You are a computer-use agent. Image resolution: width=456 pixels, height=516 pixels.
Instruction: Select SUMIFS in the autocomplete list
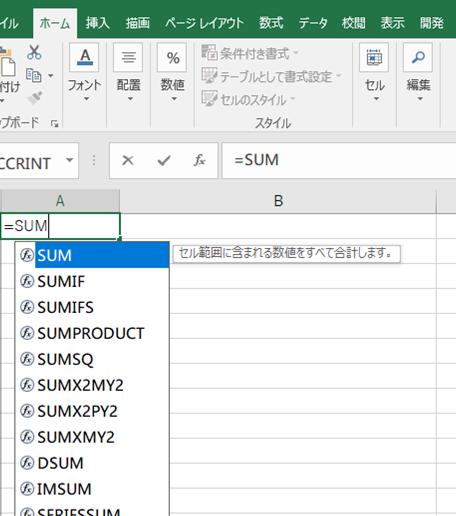tap(92, 307)
